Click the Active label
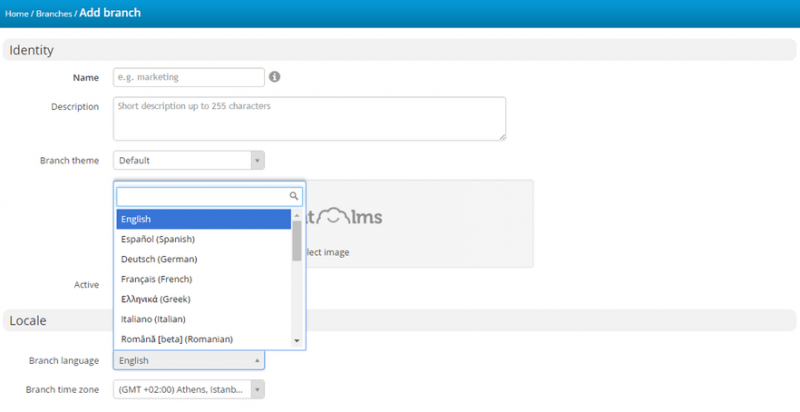The image size is (800, 412). (x=86, y=285)
